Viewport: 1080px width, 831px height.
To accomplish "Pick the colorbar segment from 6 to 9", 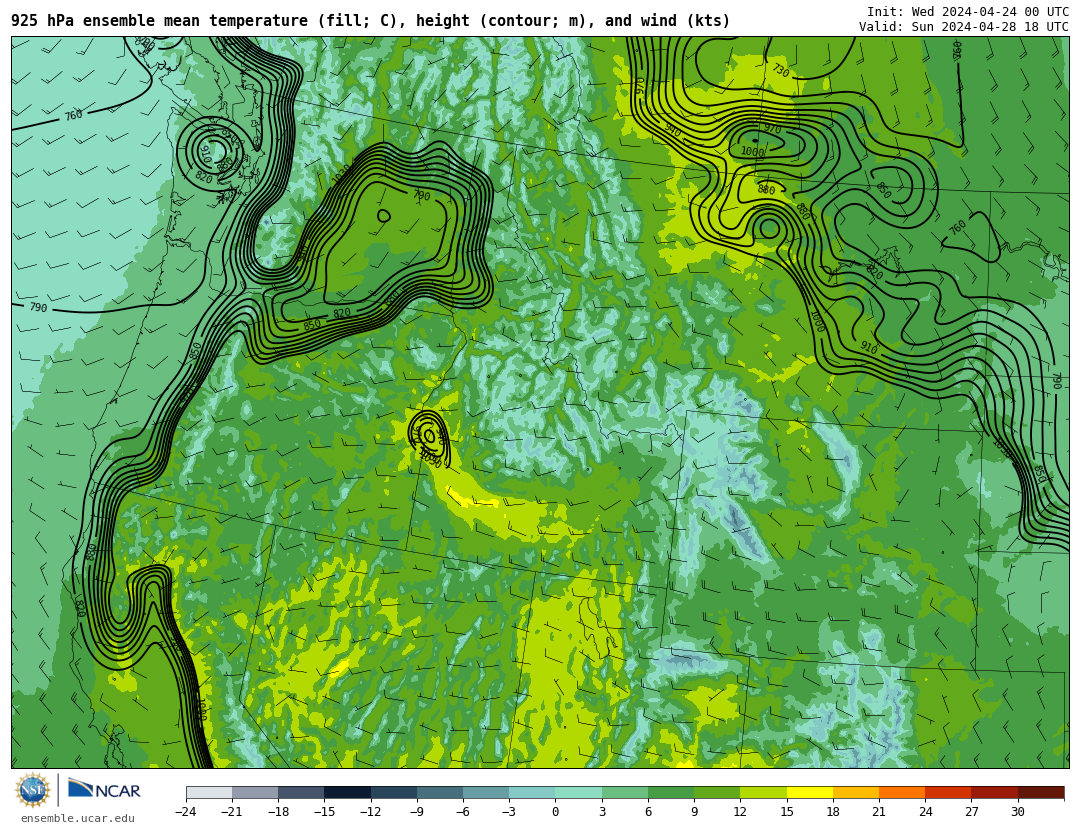I will pyautogui.click(x=672, y=792).
